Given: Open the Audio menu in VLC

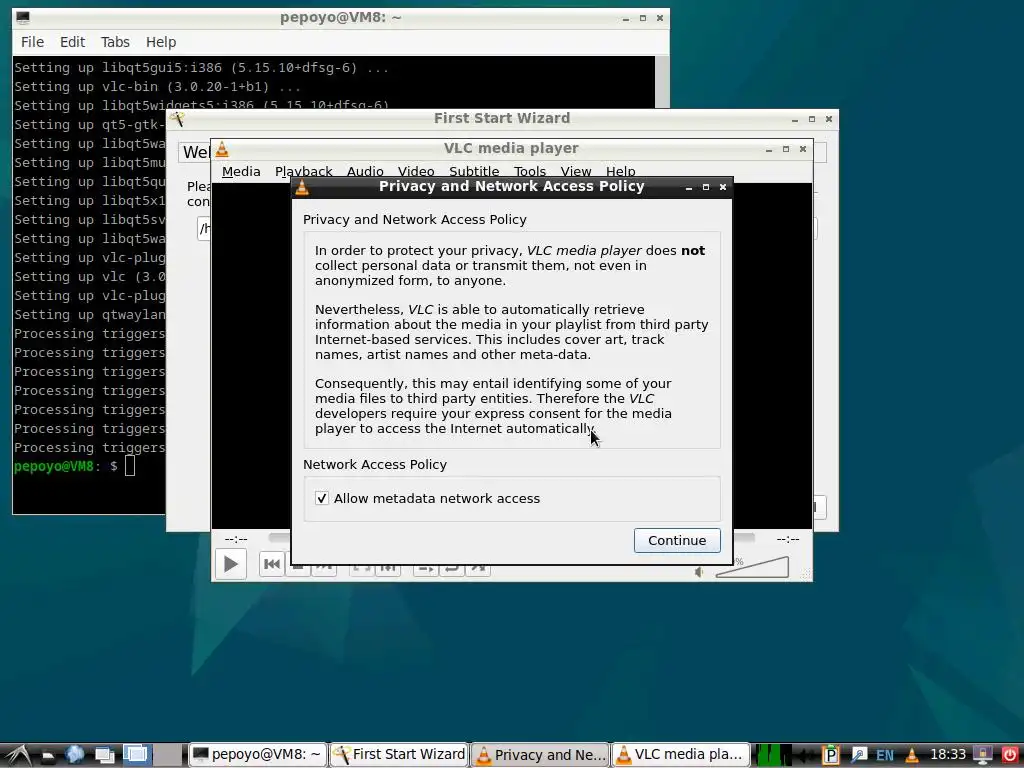Looking at the screenshot, I should pos(365,171).
